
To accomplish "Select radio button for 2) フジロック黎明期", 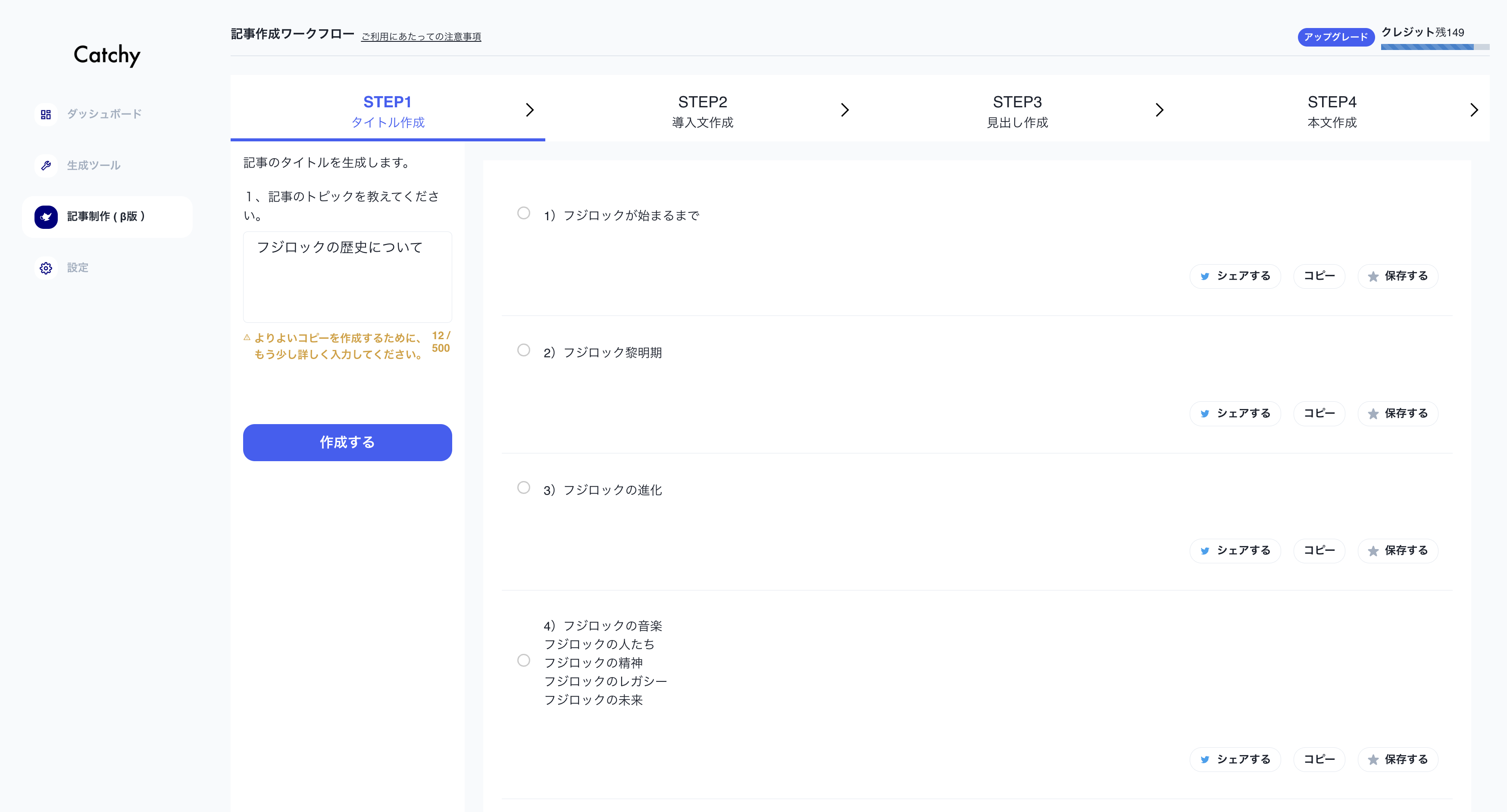I will 524,350.
